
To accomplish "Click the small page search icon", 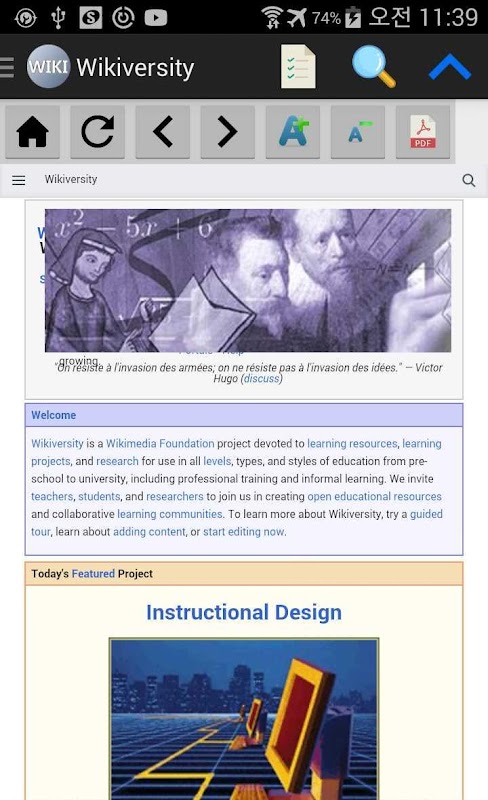I will 469,180.
